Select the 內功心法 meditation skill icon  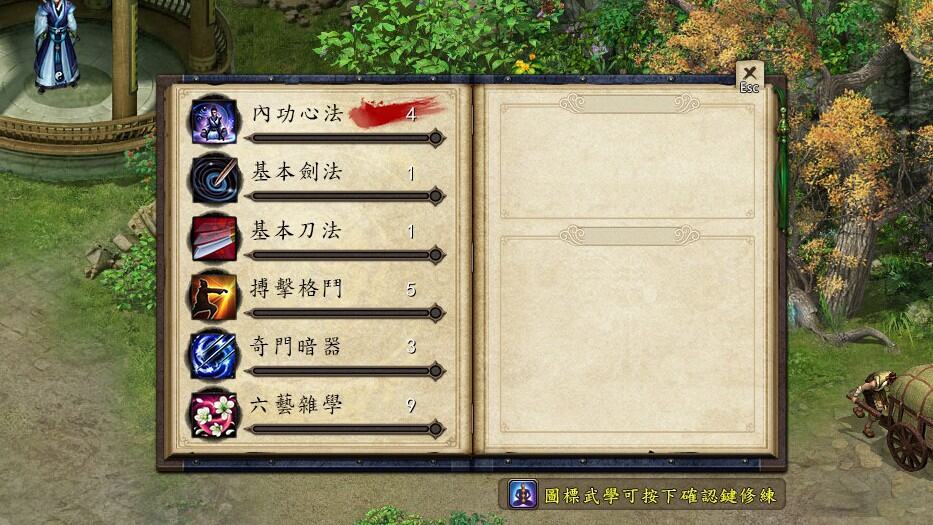[214, 121]
